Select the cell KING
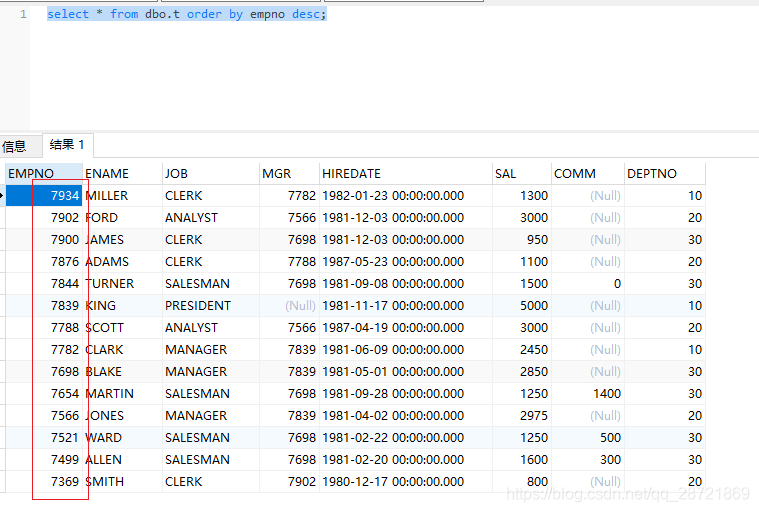 pos(122,306)
